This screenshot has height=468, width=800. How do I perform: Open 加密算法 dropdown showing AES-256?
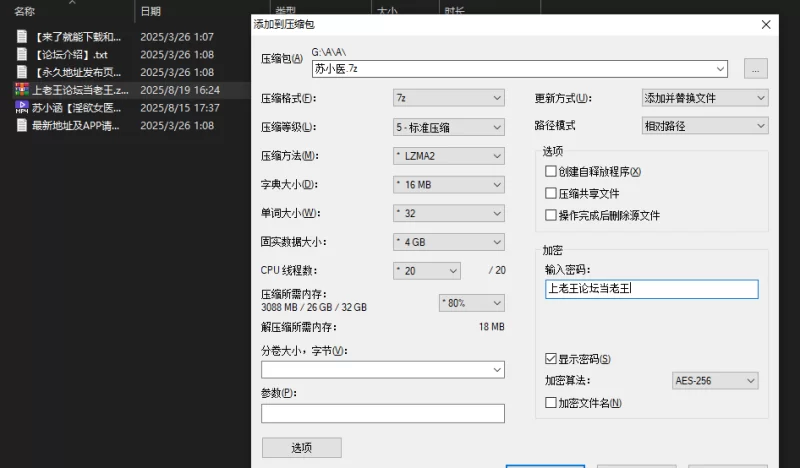715,380
